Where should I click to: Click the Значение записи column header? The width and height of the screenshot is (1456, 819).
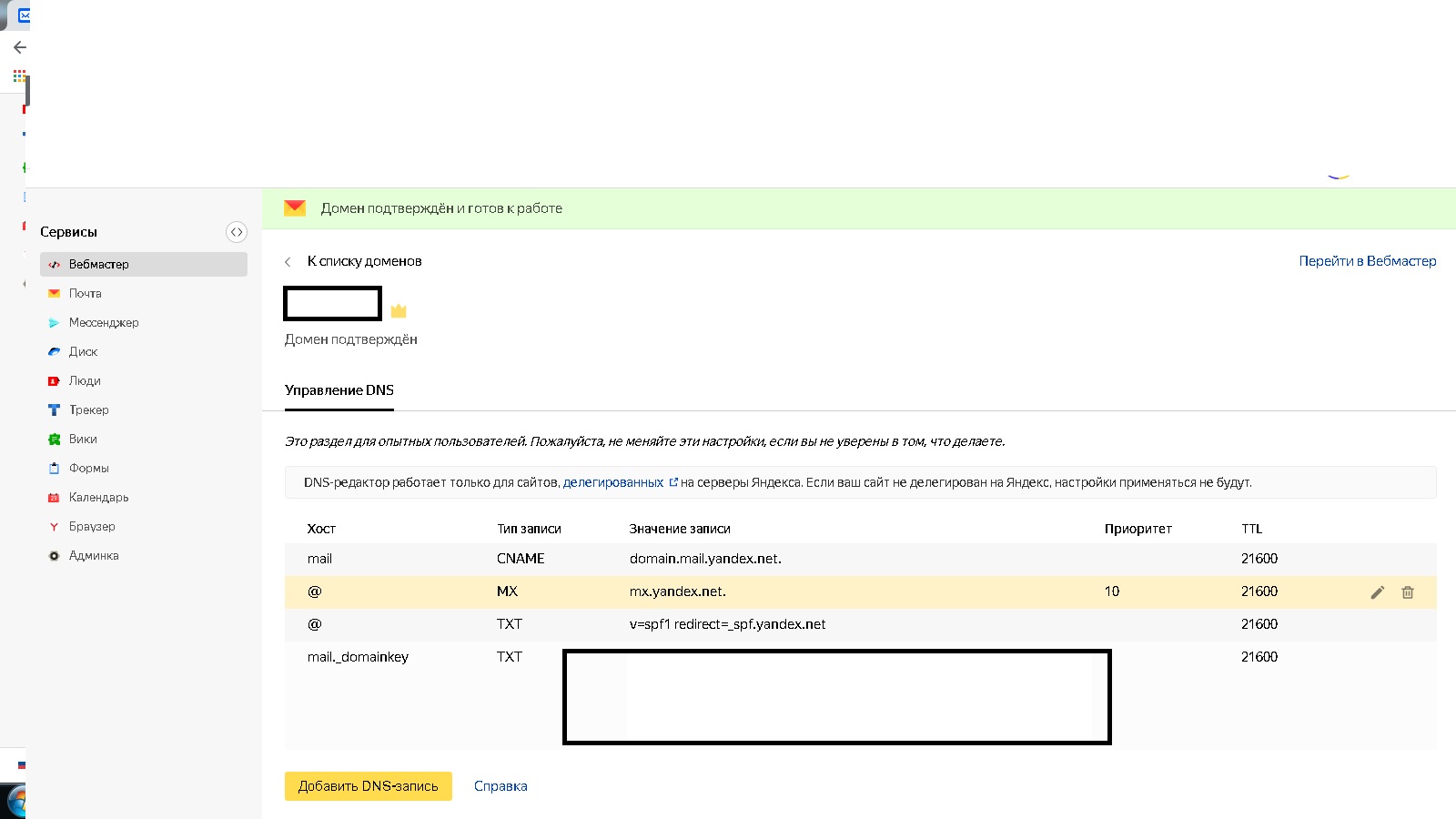coord(680,529)
